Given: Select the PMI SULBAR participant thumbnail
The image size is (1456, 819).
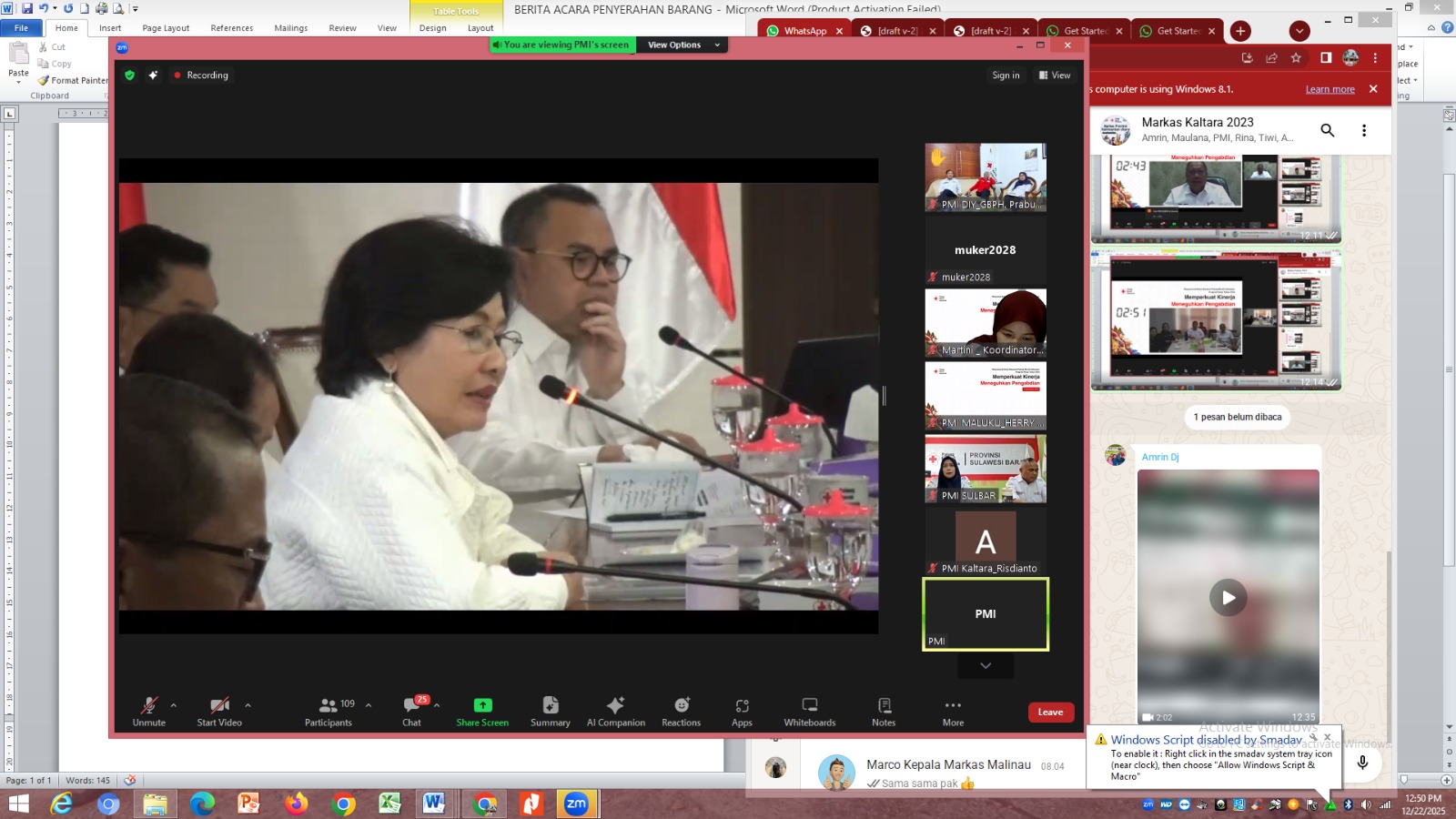Looking at the screenshot, I should pos(986,469).
